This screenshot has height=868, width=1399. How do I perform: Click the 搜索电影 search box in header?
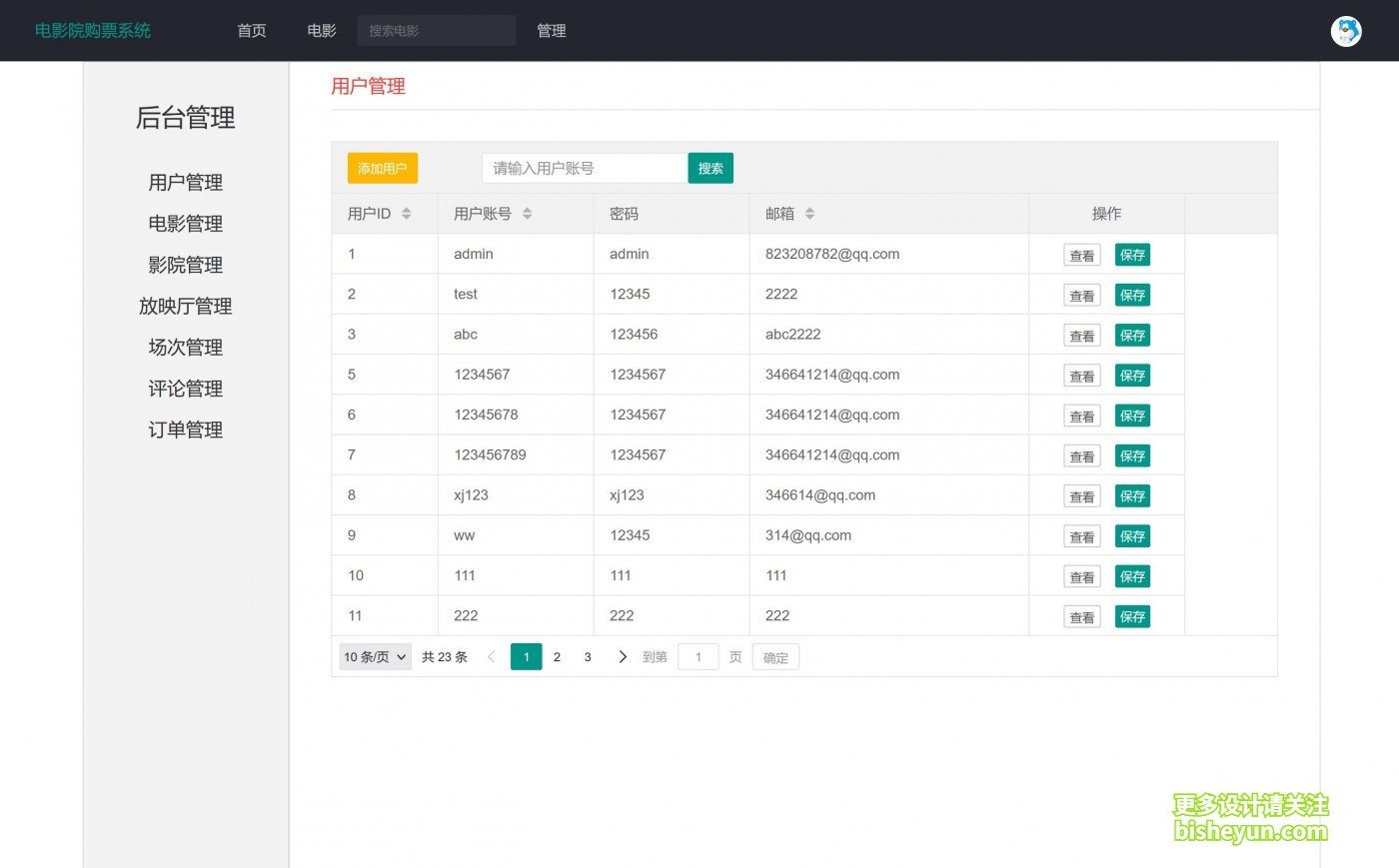(x=436, y=31)
